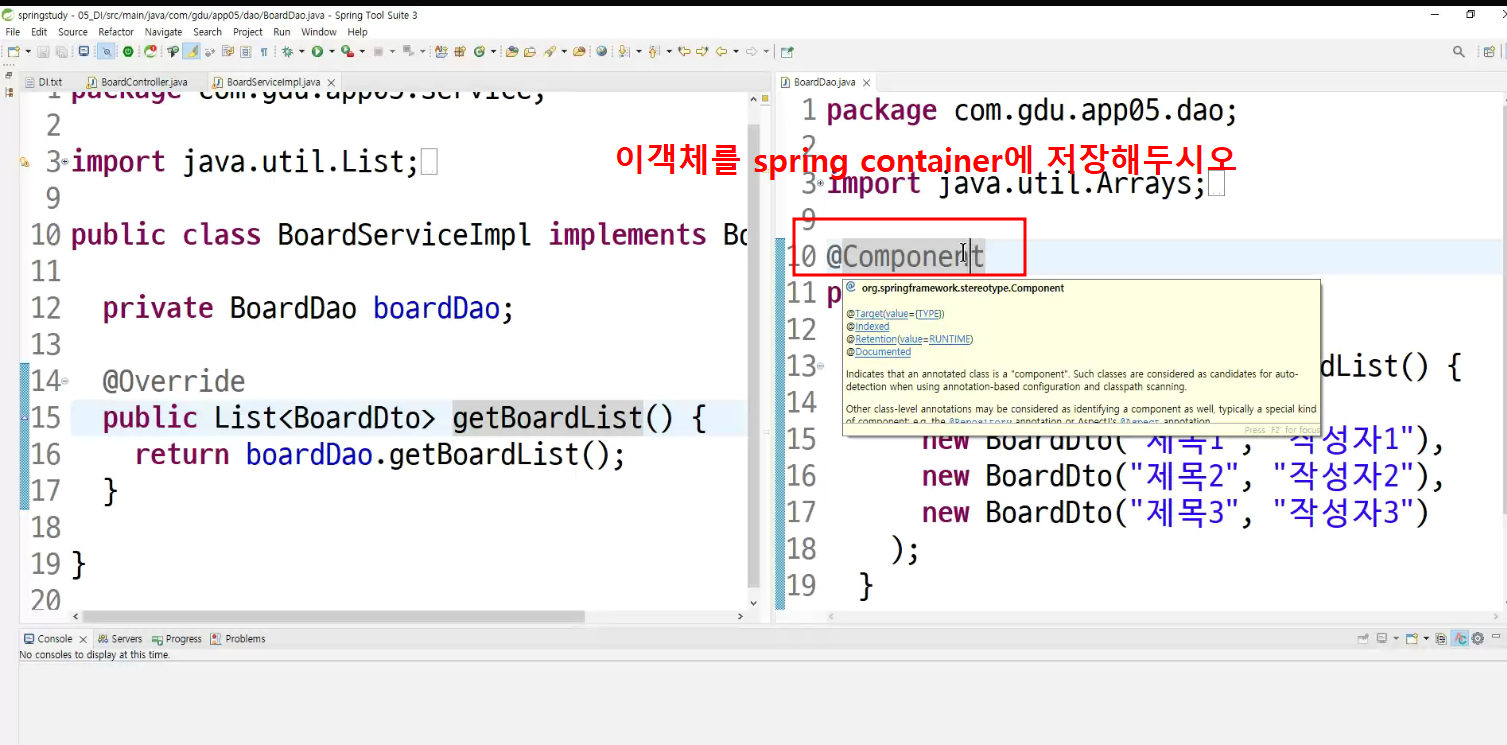Click the green Run button icon

pos(317,51)
